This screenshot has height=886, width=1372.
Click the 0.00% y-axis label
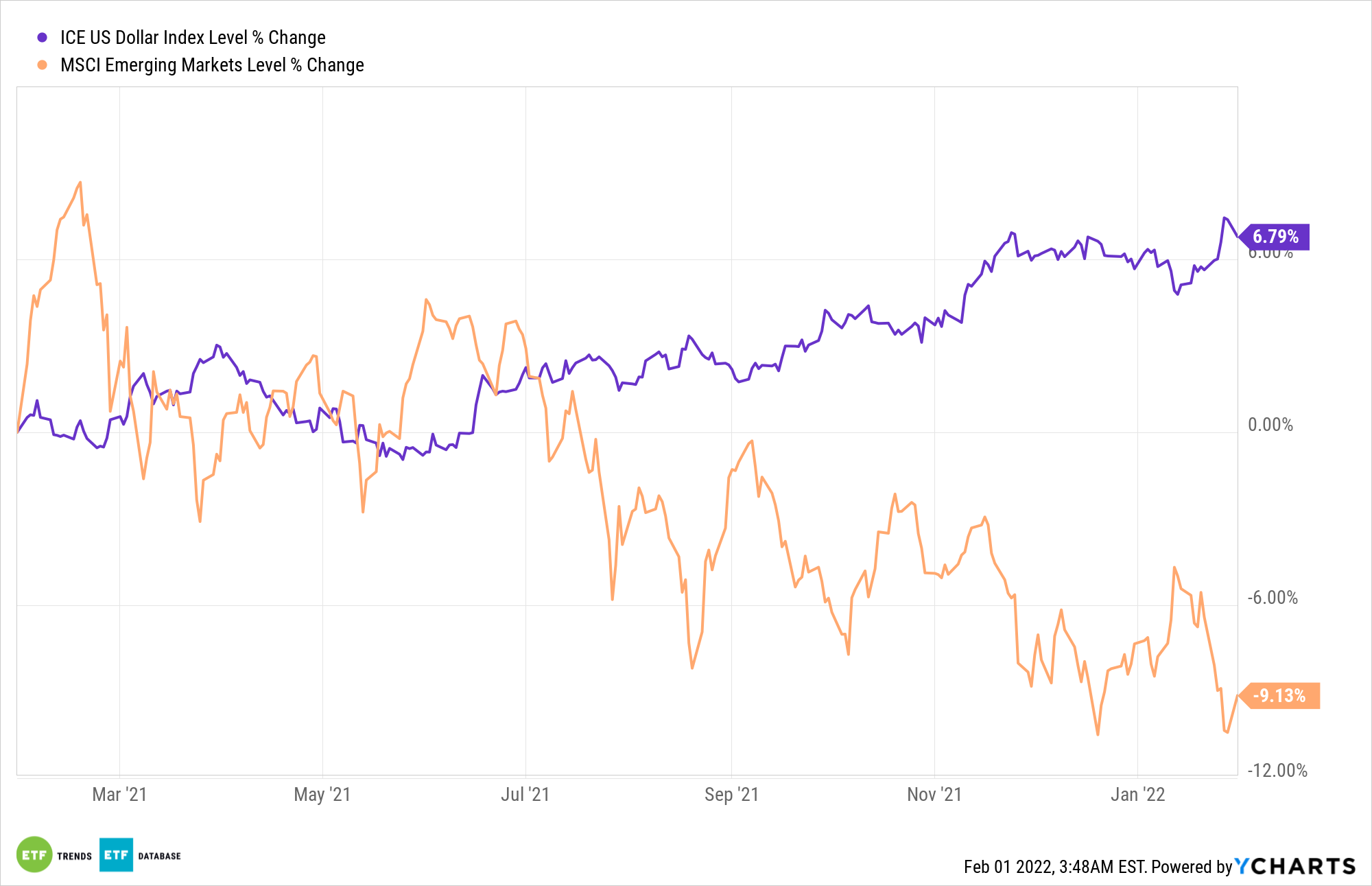(x=1270, y=425)
